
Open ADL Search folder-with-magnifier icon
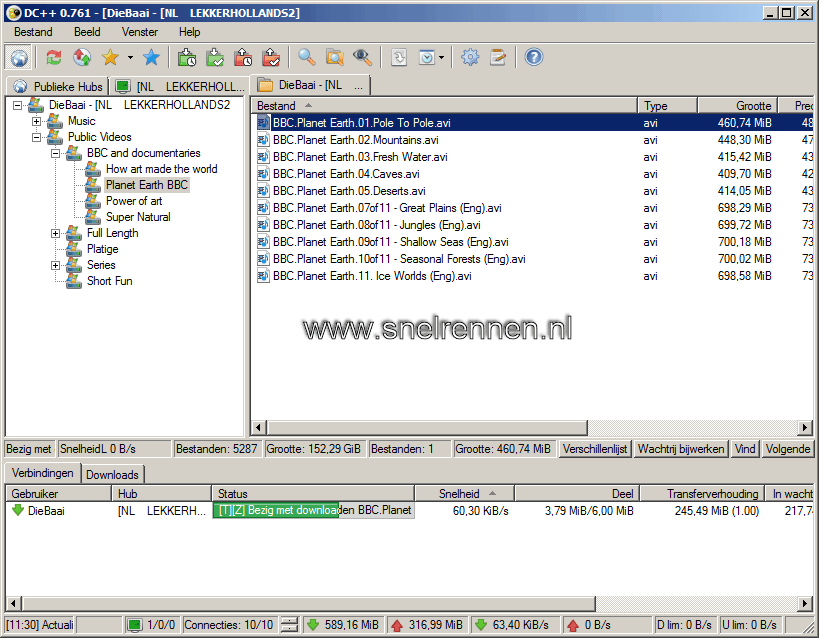click(x=334, y=57)
